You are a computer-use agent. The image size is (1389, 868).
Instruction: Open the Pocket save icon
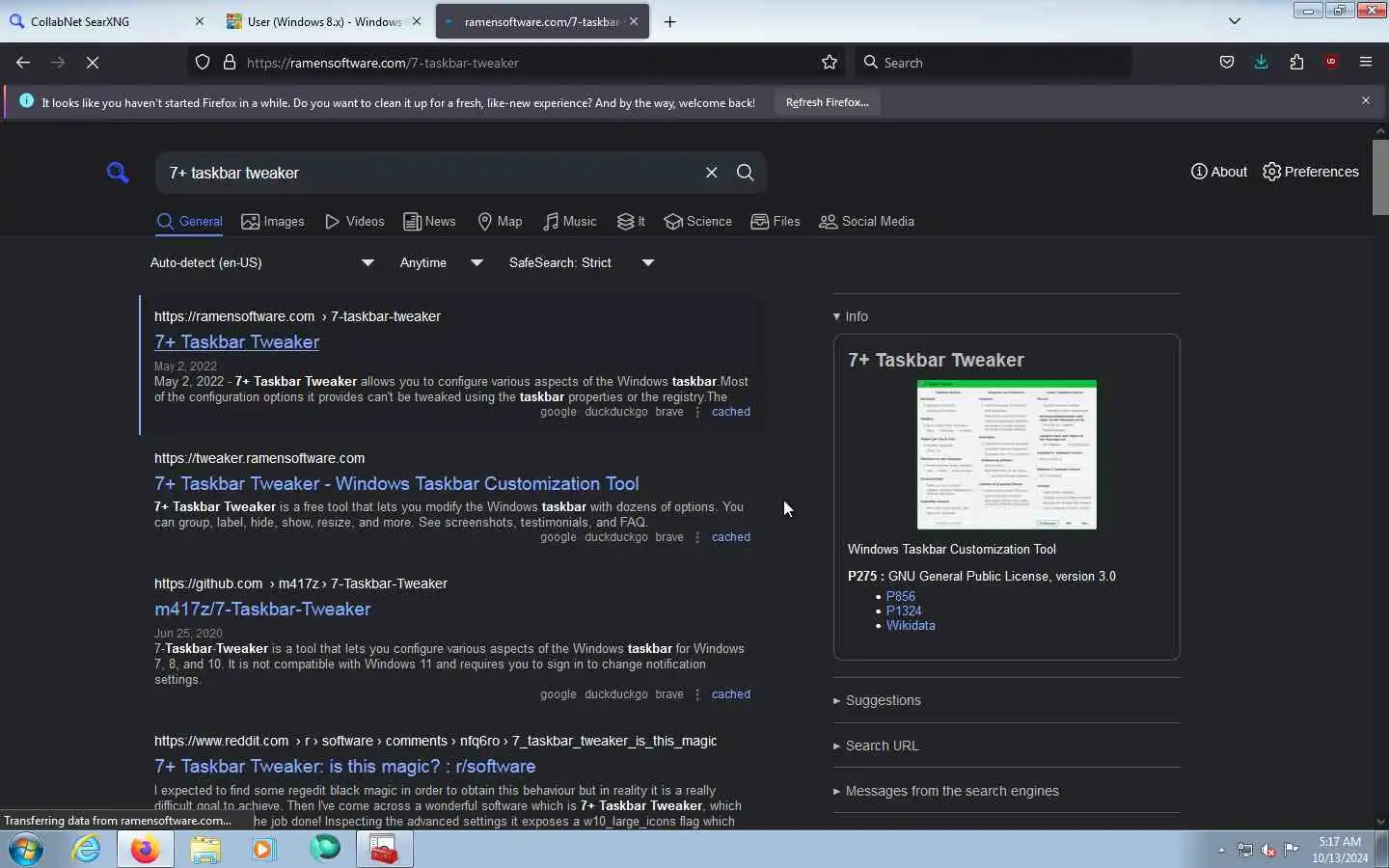1227,63
